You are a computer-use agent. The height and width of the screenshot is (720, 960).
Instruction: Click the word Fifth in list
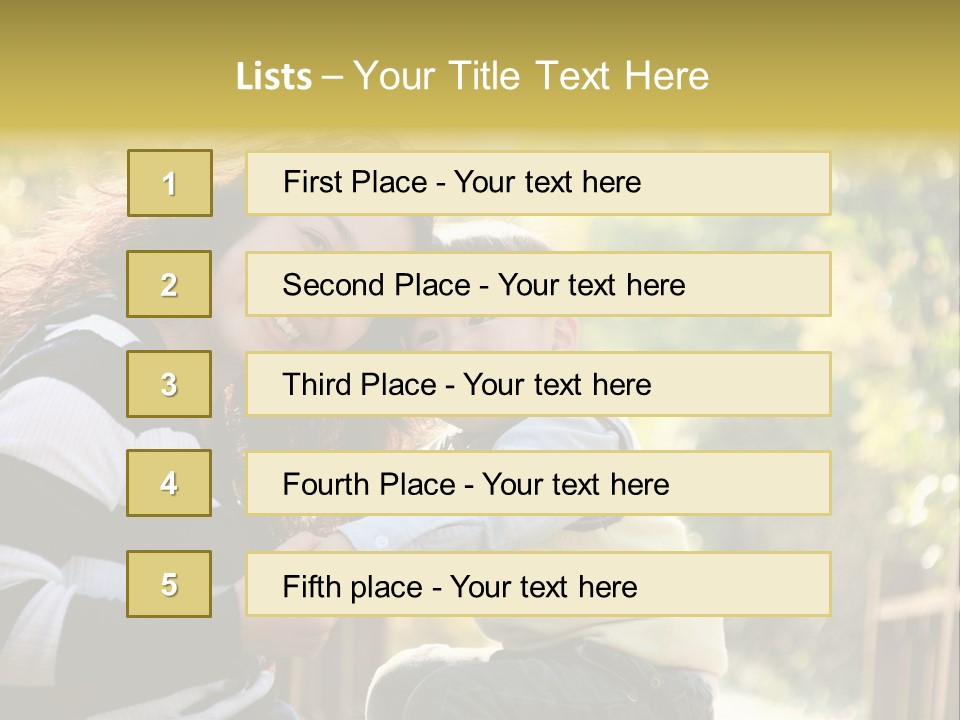pyautogui.click(x=303, y=586)
